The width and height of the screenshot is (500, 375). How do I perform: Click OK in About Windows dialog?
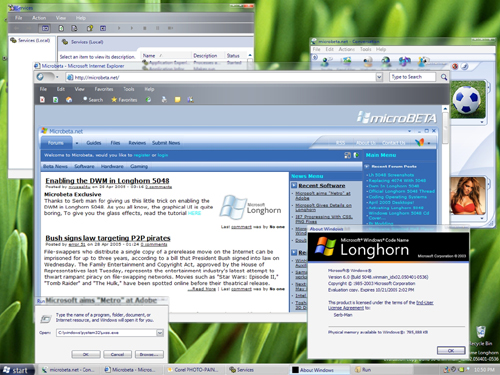[x=451, y=350]
